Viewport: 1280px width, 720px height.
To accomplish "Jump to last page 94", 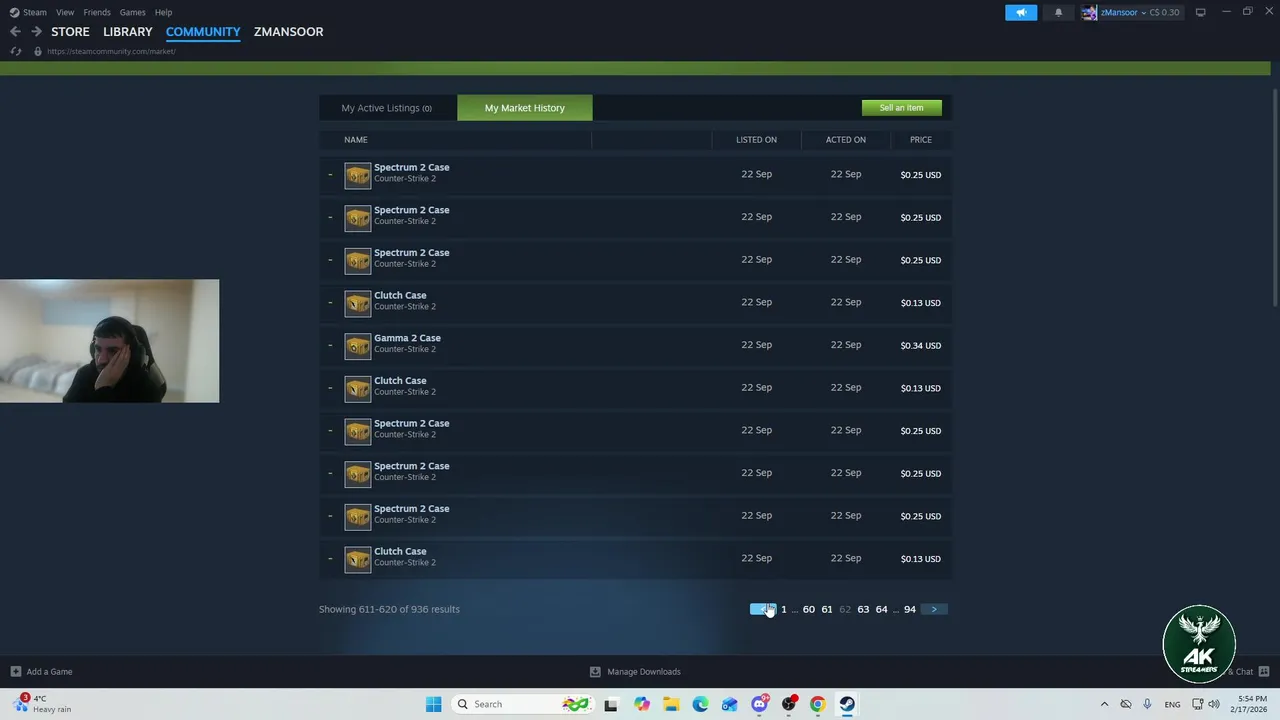I will coord(910,609).
